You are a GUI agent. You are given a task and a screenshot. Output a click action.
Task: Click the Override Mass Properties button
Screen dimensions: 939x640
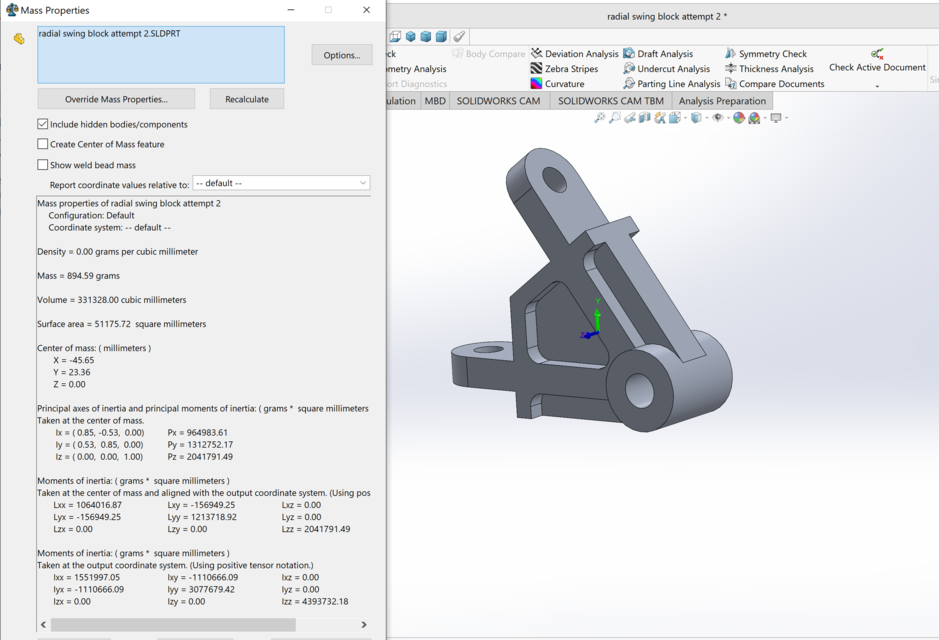115,99
